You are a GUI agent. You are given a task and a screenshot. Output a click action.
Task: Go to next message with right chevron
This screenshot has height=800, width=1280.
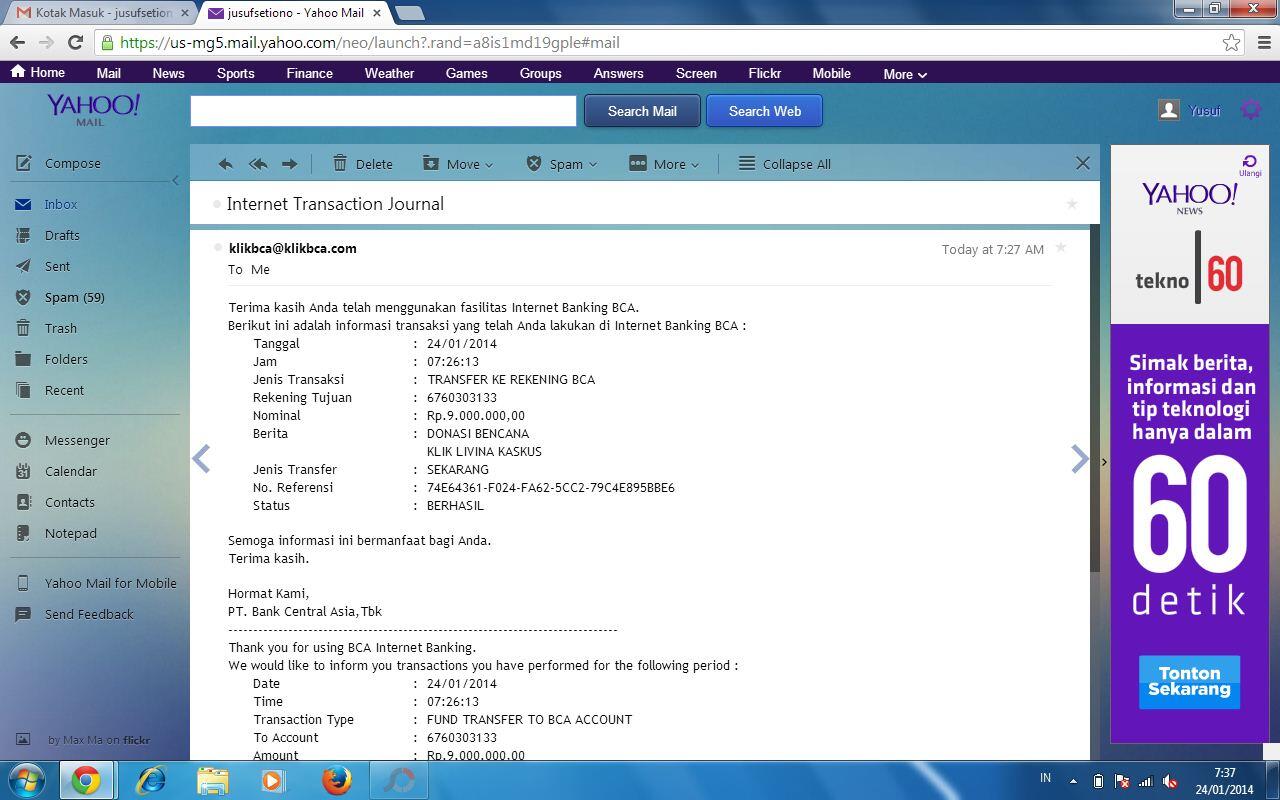point(1079,459)
